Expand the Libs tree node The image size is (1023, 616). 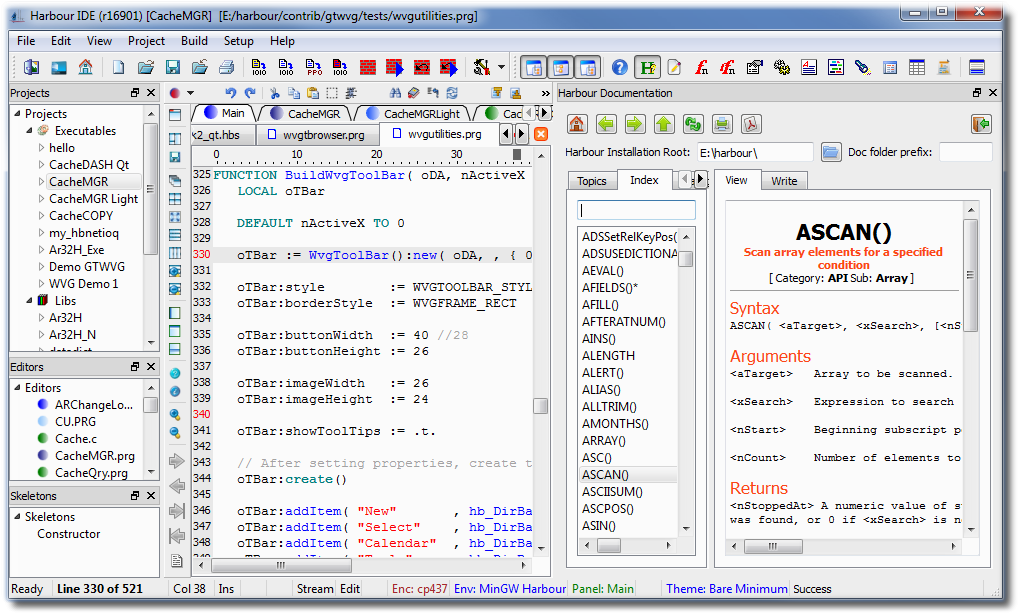[31, 300]
